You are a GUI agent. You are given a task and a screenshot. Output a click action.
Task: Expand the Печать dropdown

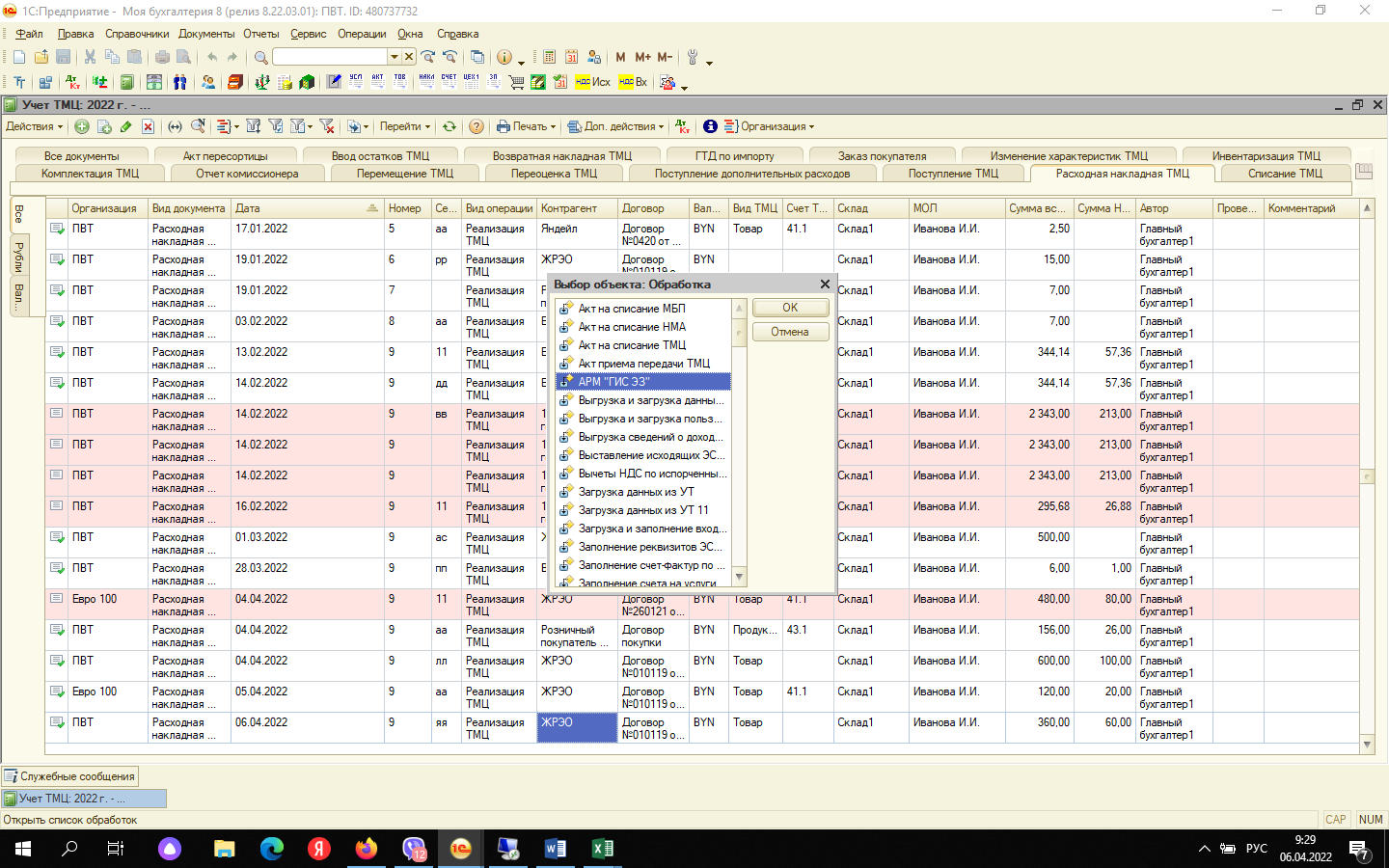527,126
